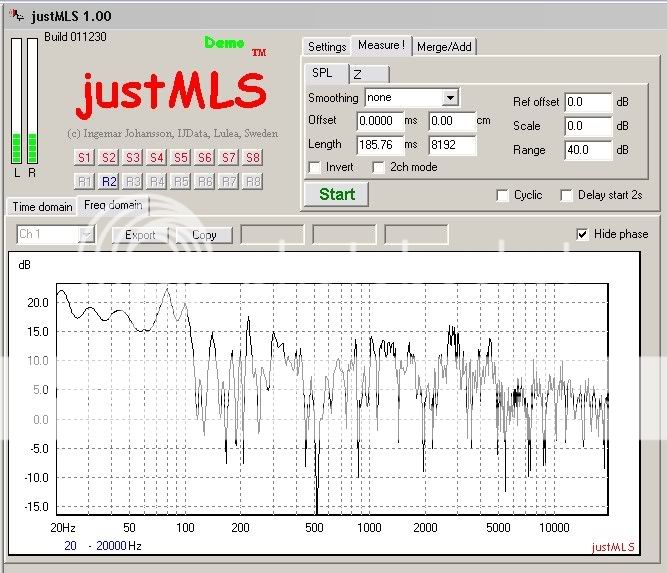Toggle the 2ch mode checkbox
Viewport: 667px width, 573px height.
coord(379,167)
